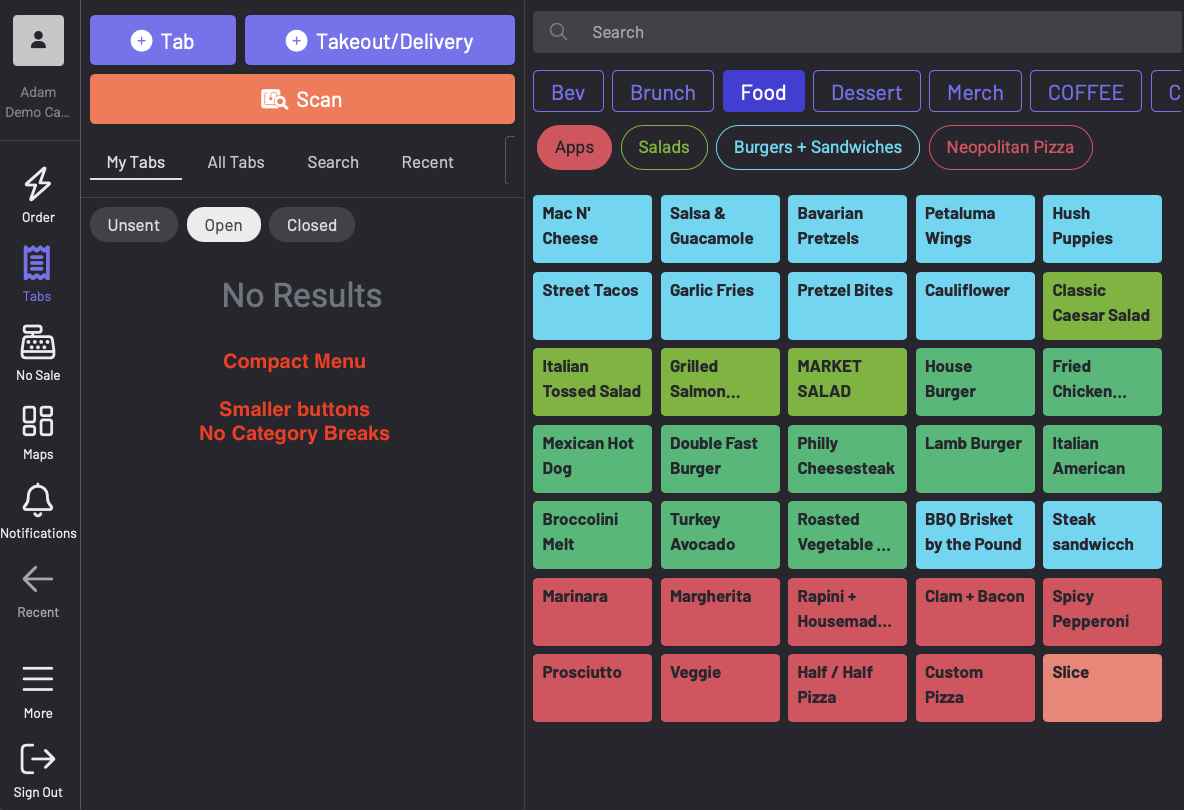Create a new Takeout/Delivery order

pos(380,41)
